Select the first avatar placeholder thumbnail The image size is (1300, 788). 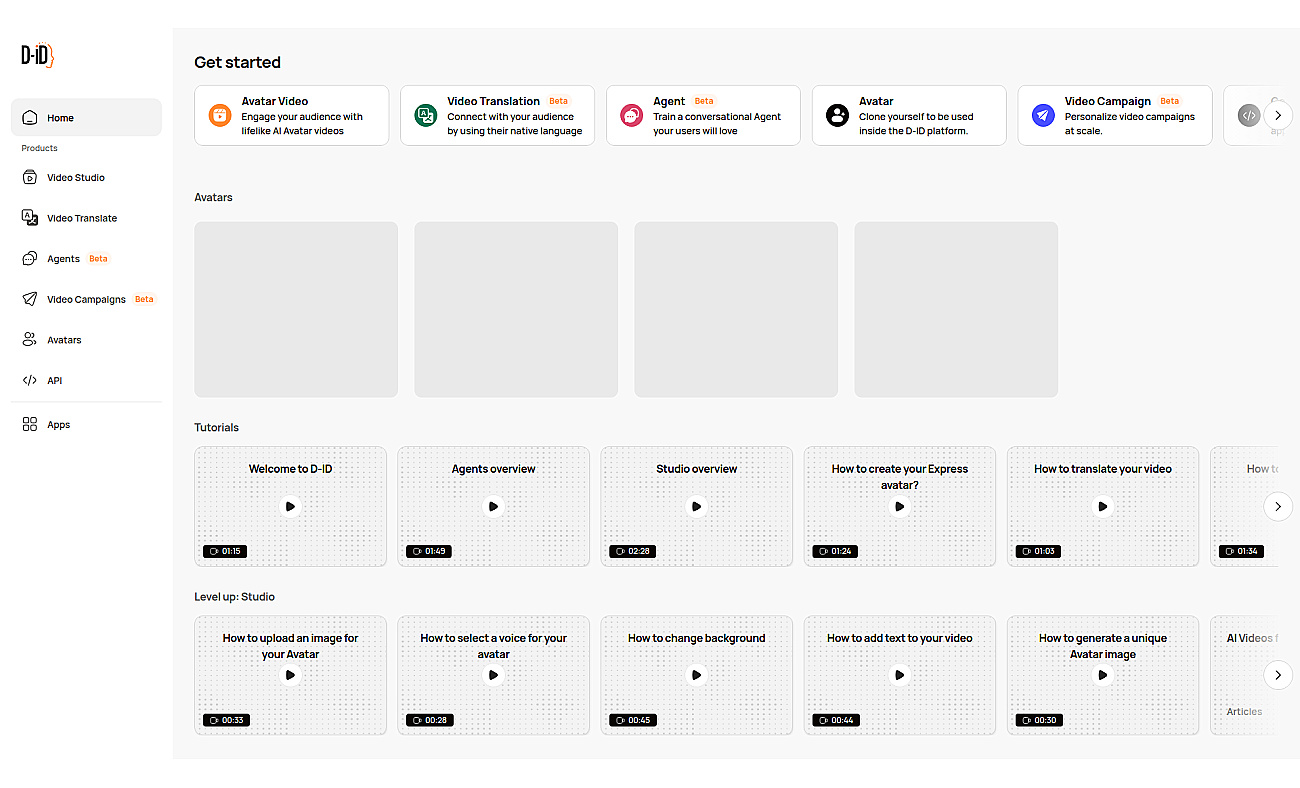pyautogui.click(x=296, y=309)
